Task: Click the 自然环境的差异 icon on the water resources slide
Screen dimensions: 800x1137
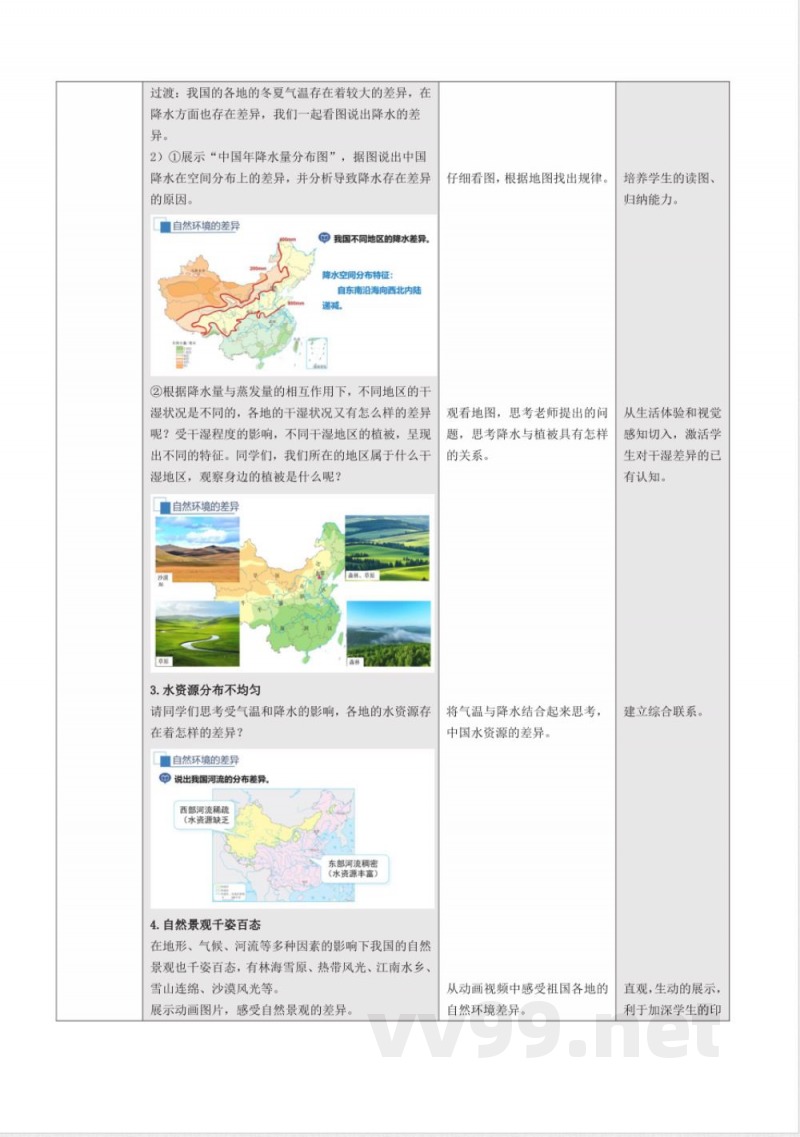Action: pyautogui.click(x=167, y=760)
